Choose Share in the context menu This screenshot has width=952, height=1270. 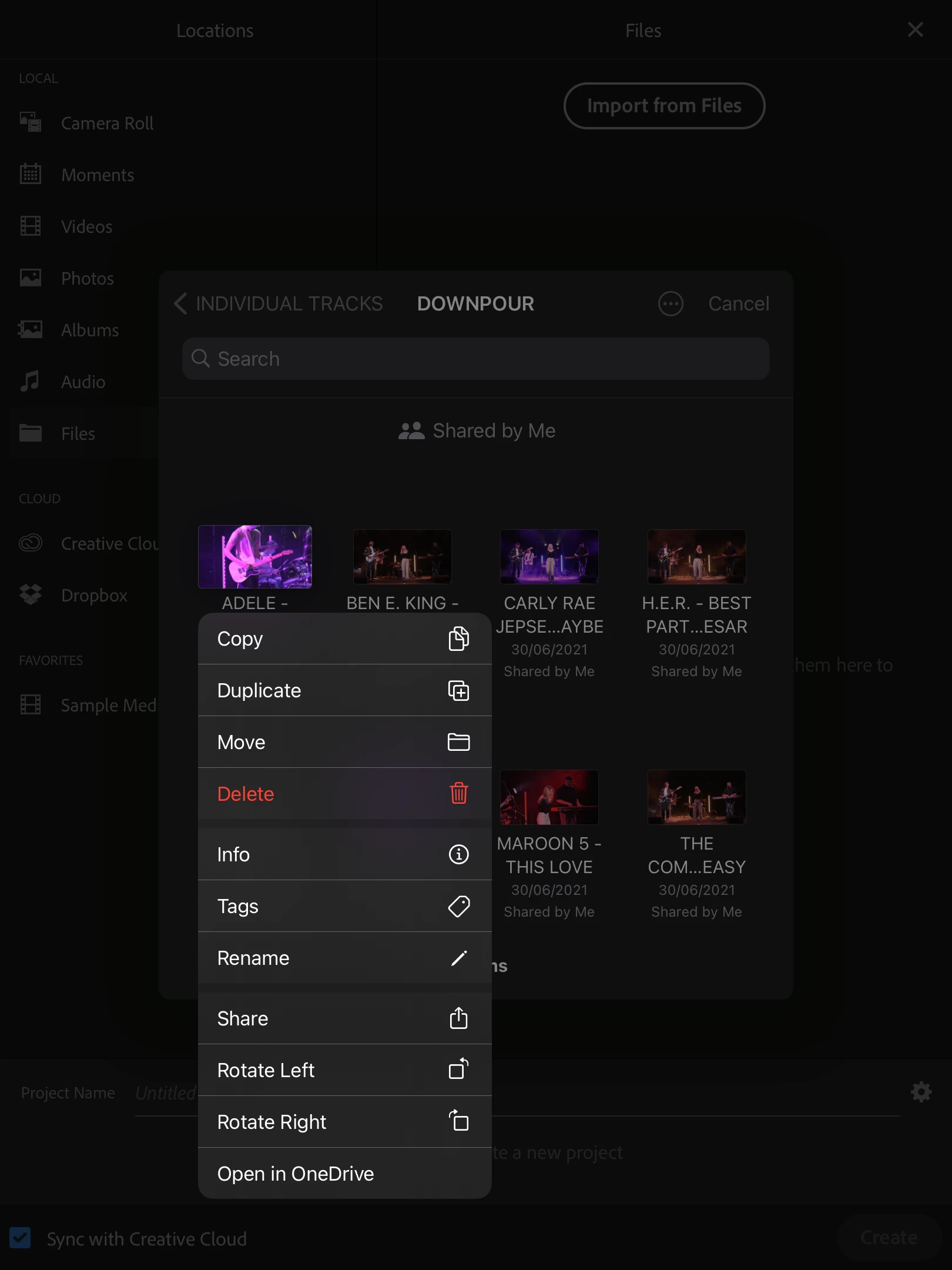[345, 1018]
